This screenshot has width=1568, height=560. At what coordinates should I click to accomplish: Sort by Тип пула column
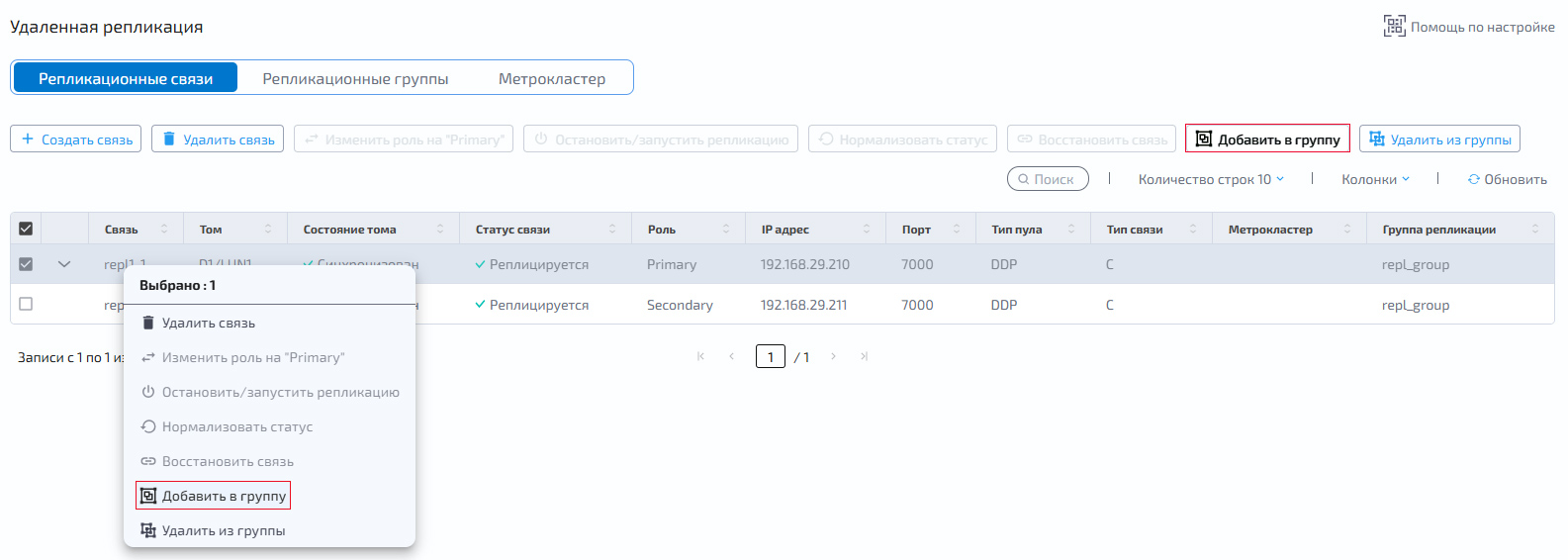(x=1071, y=229)
